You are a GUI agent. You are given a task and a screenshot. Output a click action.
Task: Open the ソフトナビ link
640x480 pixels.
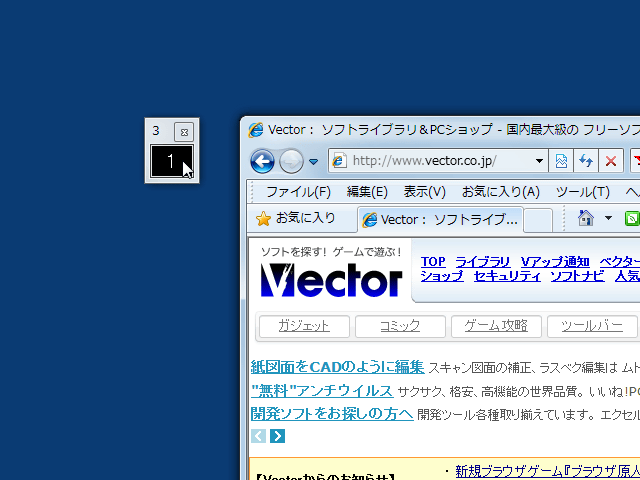coord(577,276)
